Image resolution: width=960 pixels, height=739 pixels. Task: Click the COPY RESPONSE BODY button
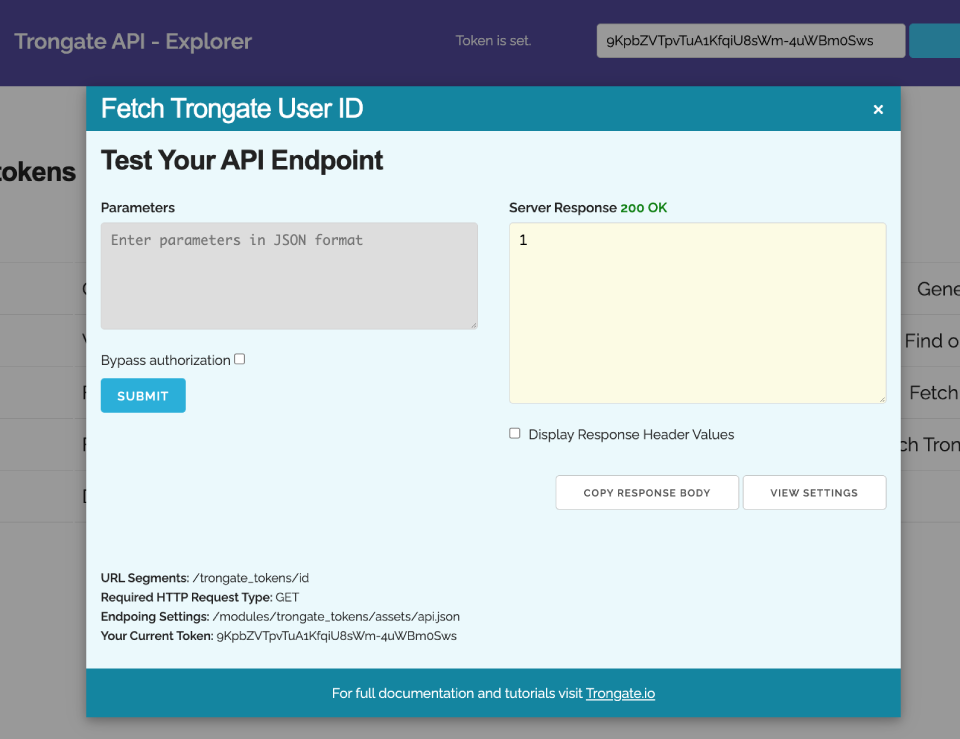click(x=647, y=493)
